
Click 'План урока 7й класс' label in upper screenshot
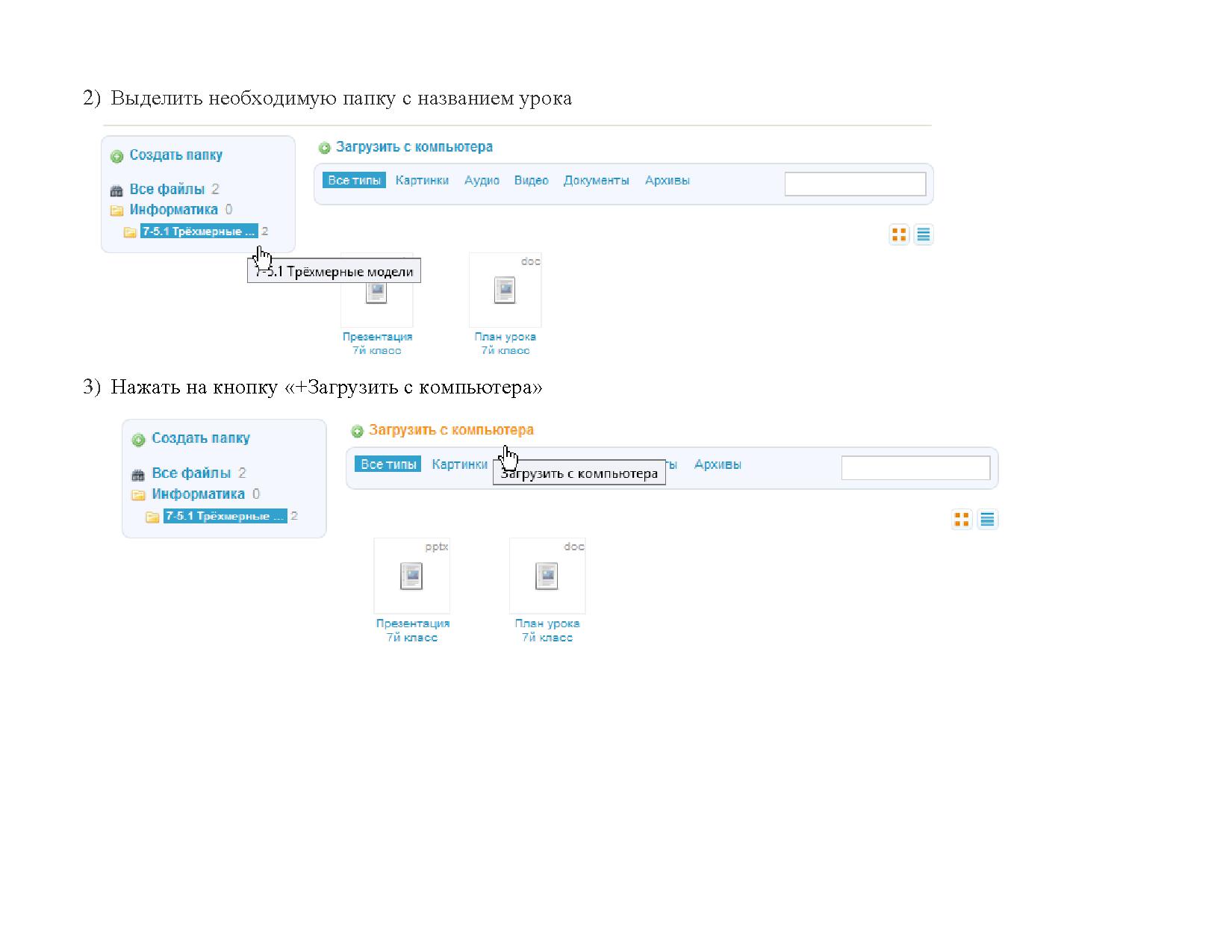click(505, 343)
